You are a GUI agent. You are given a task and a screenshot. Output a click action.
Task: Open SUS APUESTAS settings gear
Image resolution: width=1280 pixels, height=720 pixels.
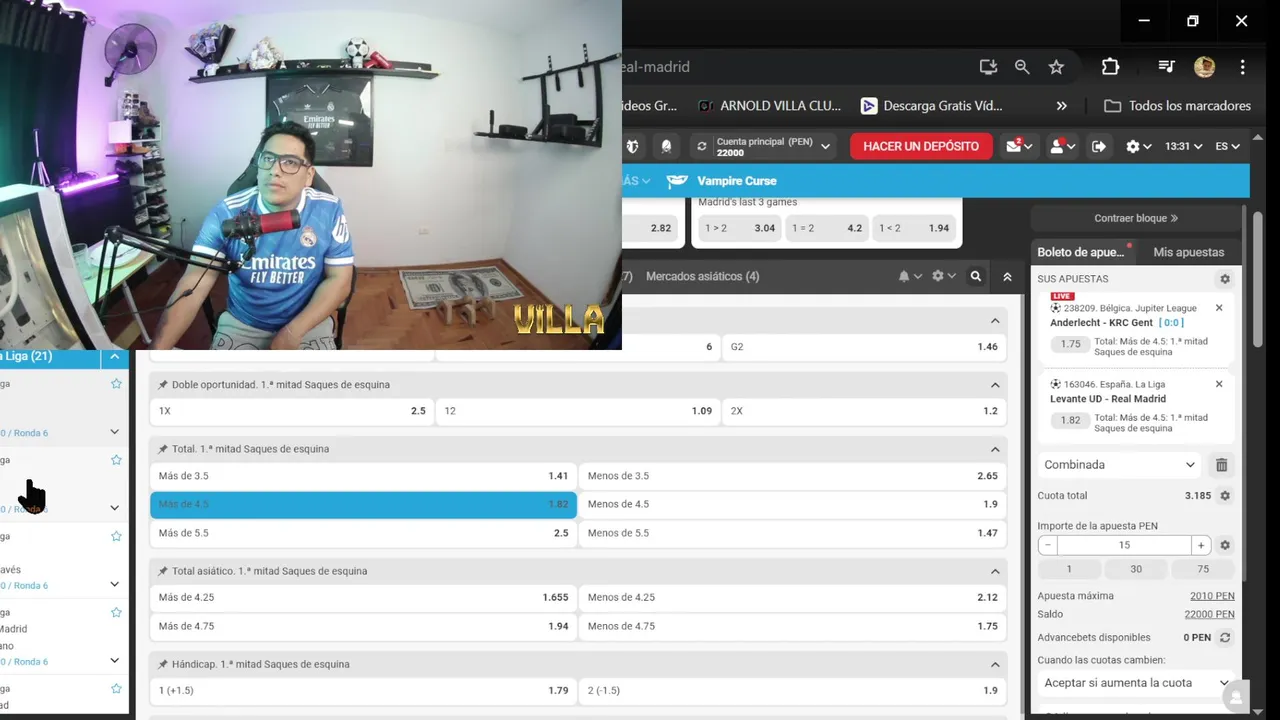click(x=1225, y=279)
